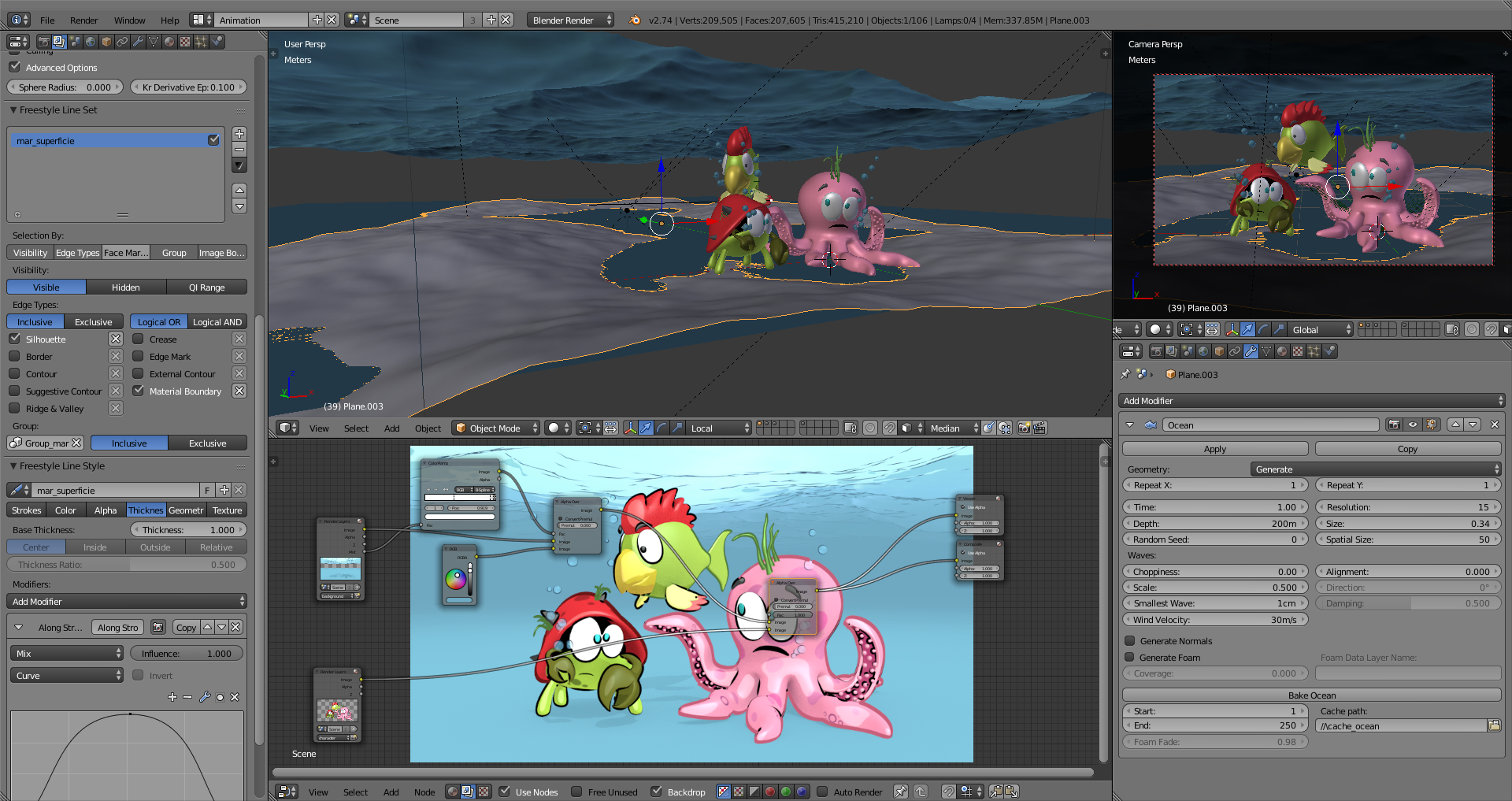Click the Choppiness slider field
Screen dimensions: 1512x801
tap(1214, 572)
